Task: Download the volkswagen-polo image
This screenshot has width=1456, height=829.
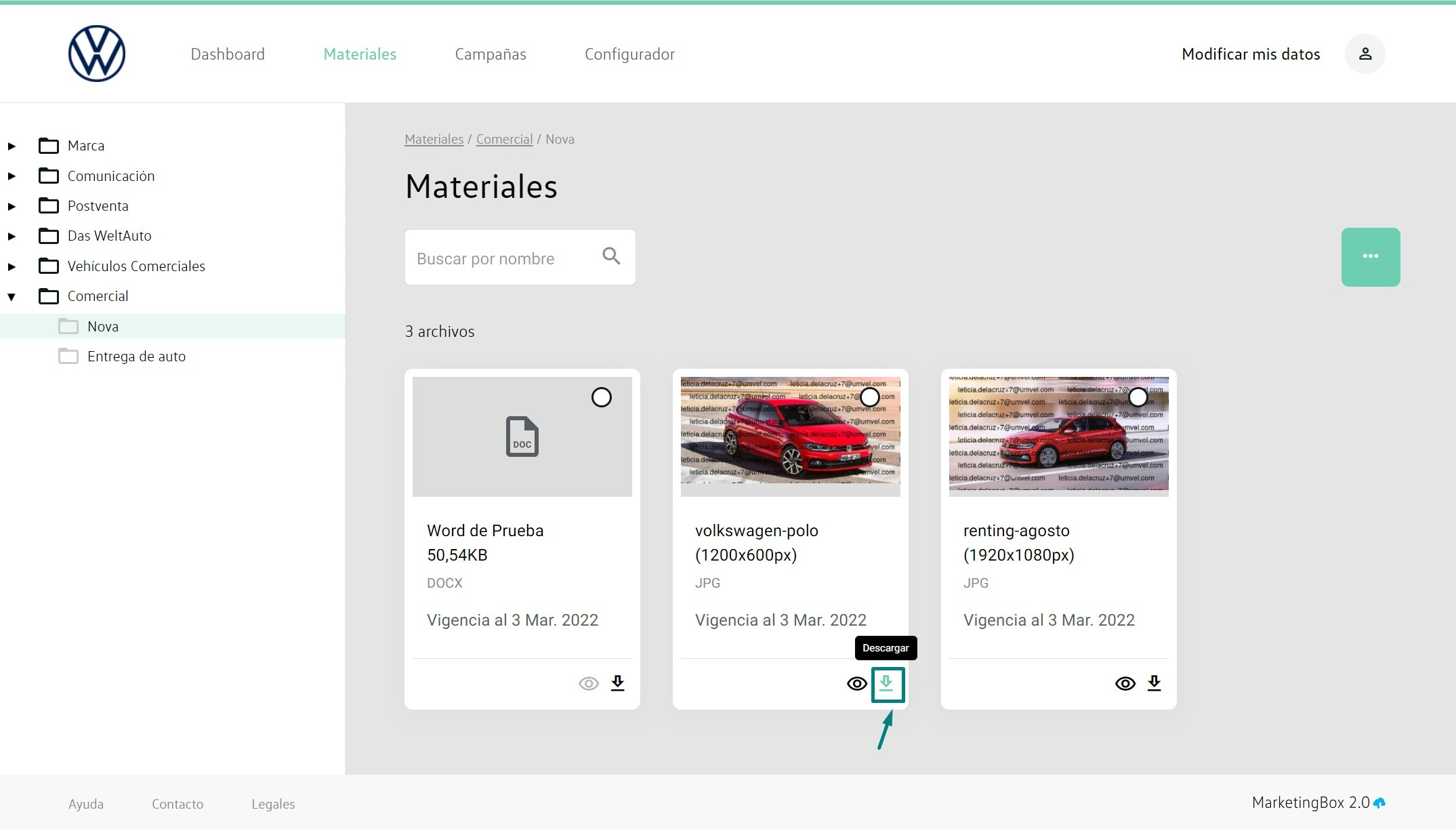Action: pos(887,684)
